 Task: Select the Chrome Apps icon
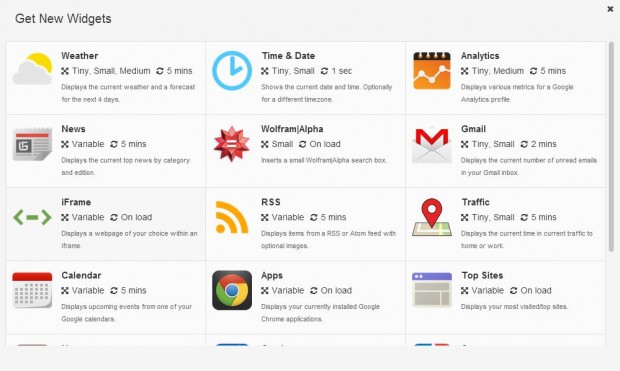tap(232, 290)
